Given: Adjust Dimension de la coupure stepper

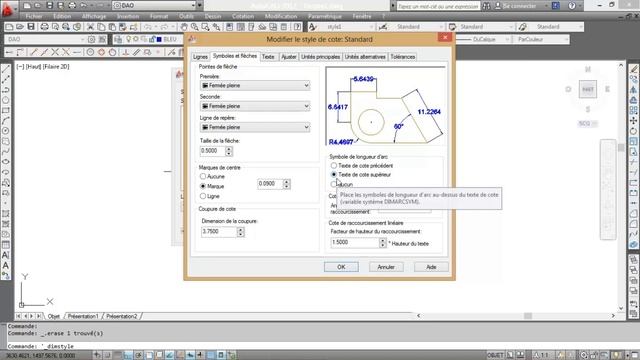Looking at the screenshot, I should point(240,232).
